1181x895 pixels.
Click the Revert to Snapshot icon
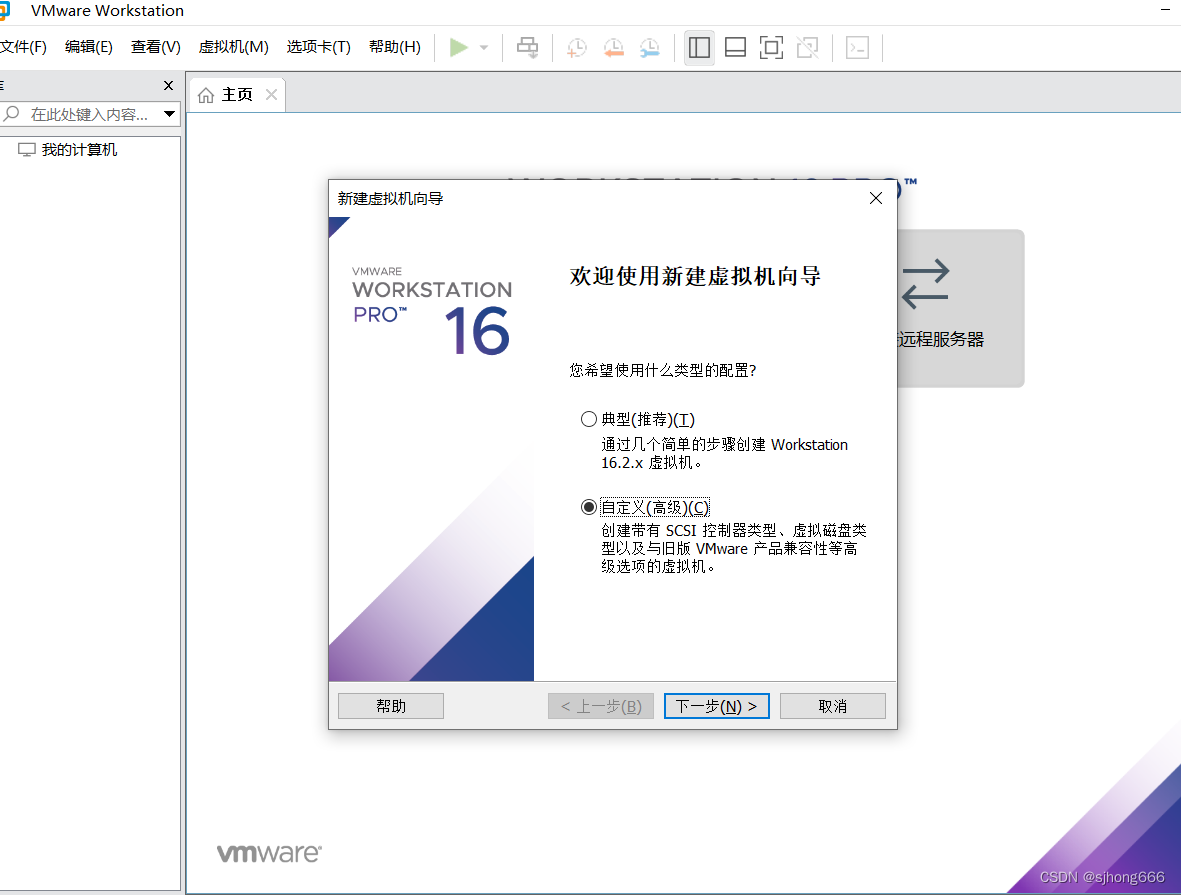[x=613, y=47]
